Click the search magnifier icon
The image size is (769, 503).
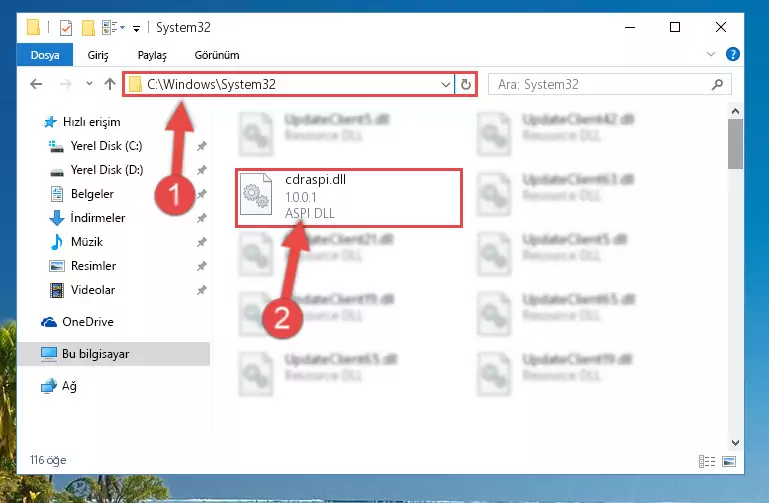click(x=718, y=84)
